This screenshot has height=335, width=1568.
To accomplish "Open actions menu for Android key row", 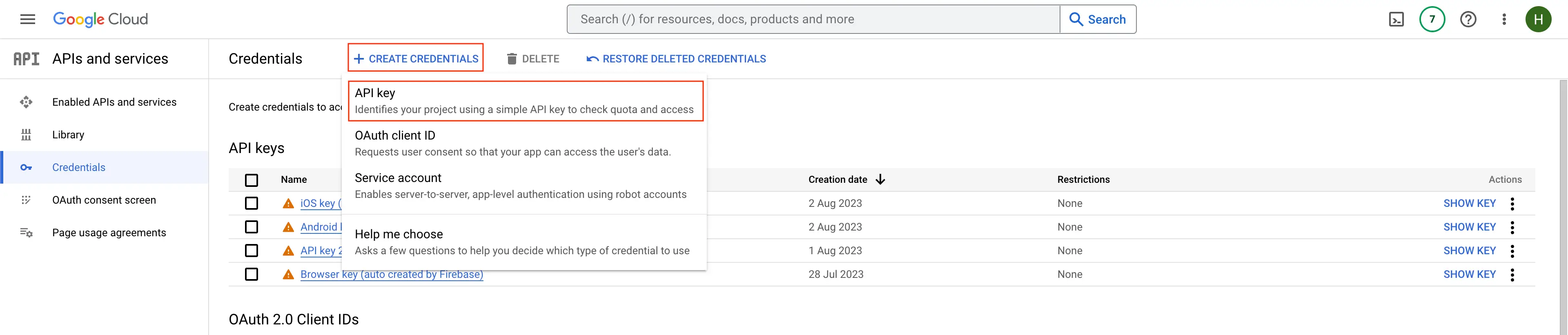I will (x=1512, y=227).
